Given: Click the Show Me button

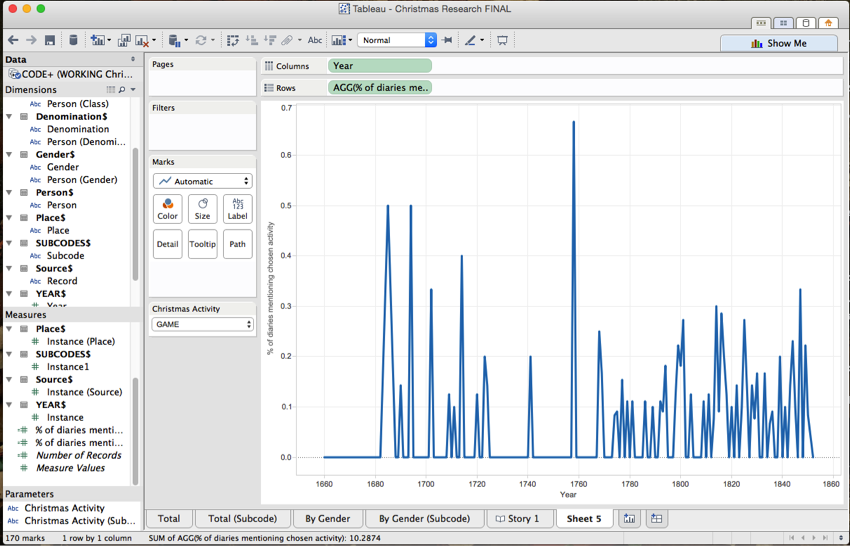Looking at the screenshot, I should (x=779, y=43).
